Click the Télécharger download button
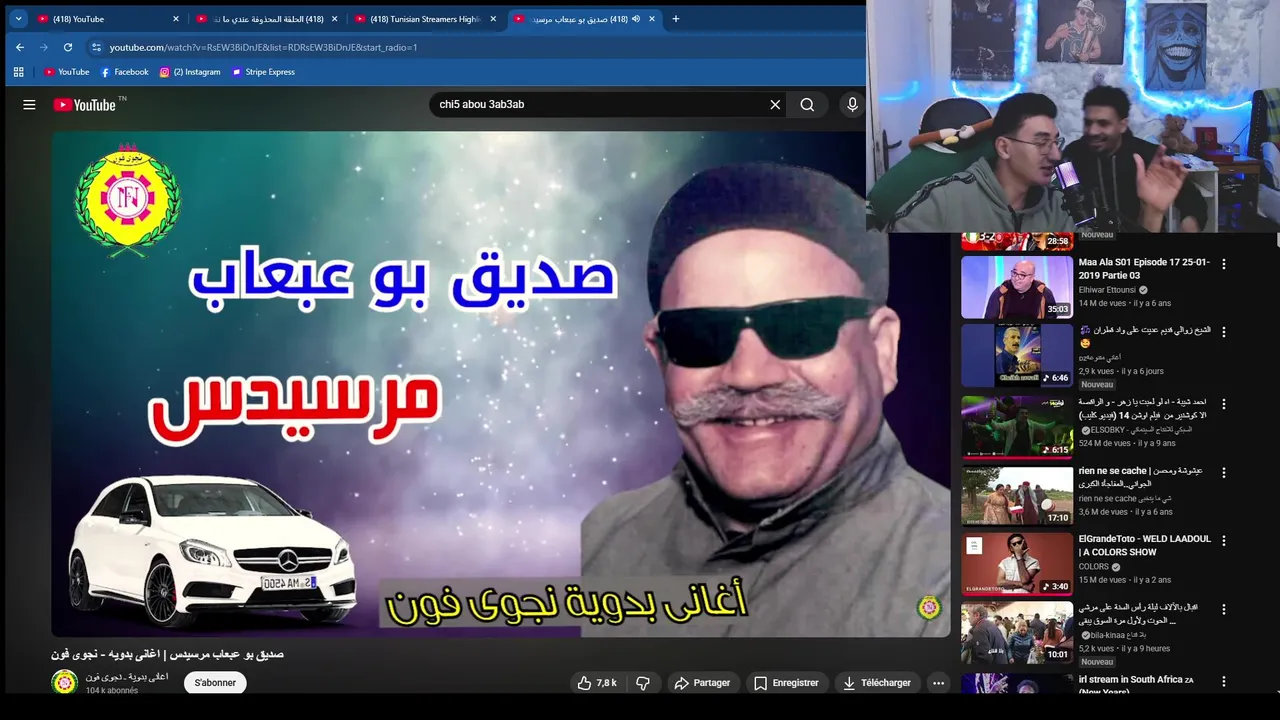Screen dimensions: 1280x720 [x=877, y=683]
